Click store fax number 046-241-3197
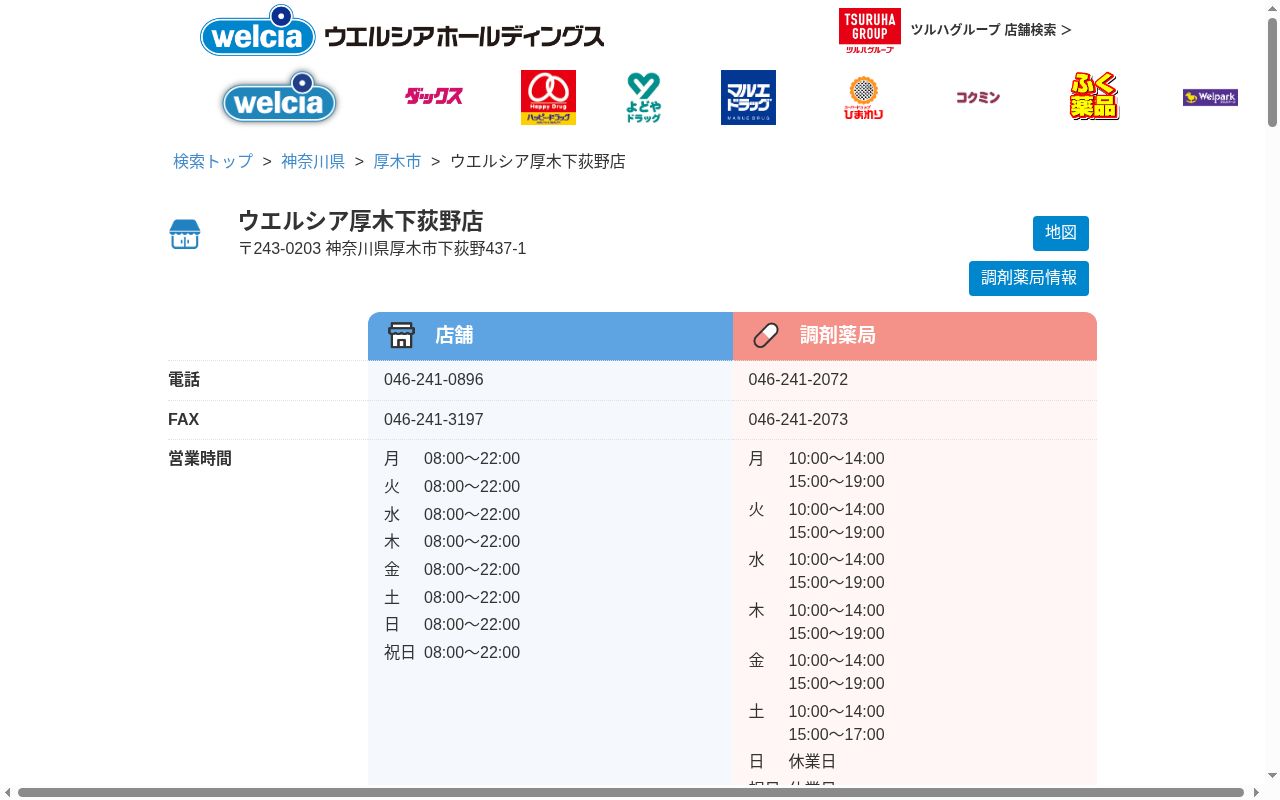Image resolution: width=1280 pixels, height=800 pixels. (x=434, y=420)
